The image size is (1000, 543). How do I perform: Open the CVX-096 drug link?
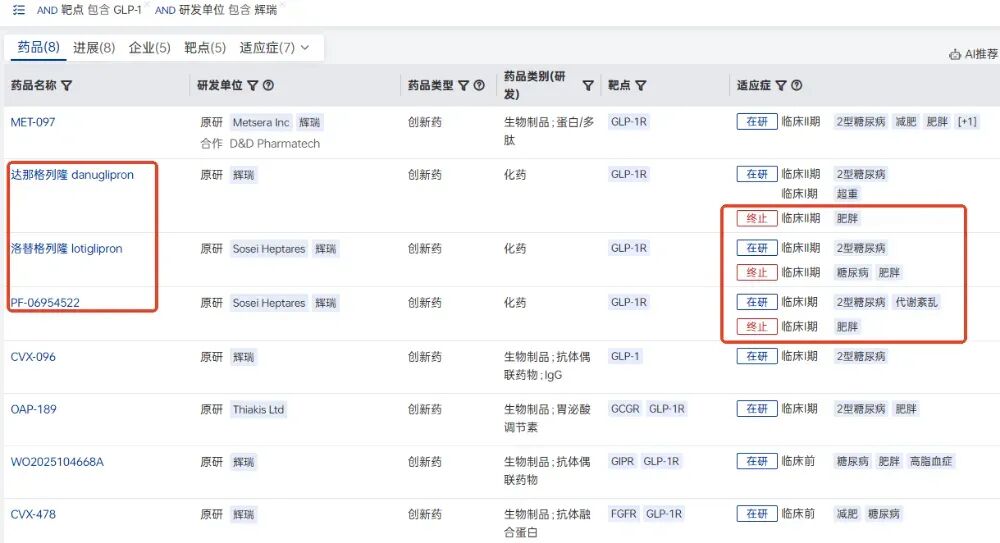tap(33, 356)
